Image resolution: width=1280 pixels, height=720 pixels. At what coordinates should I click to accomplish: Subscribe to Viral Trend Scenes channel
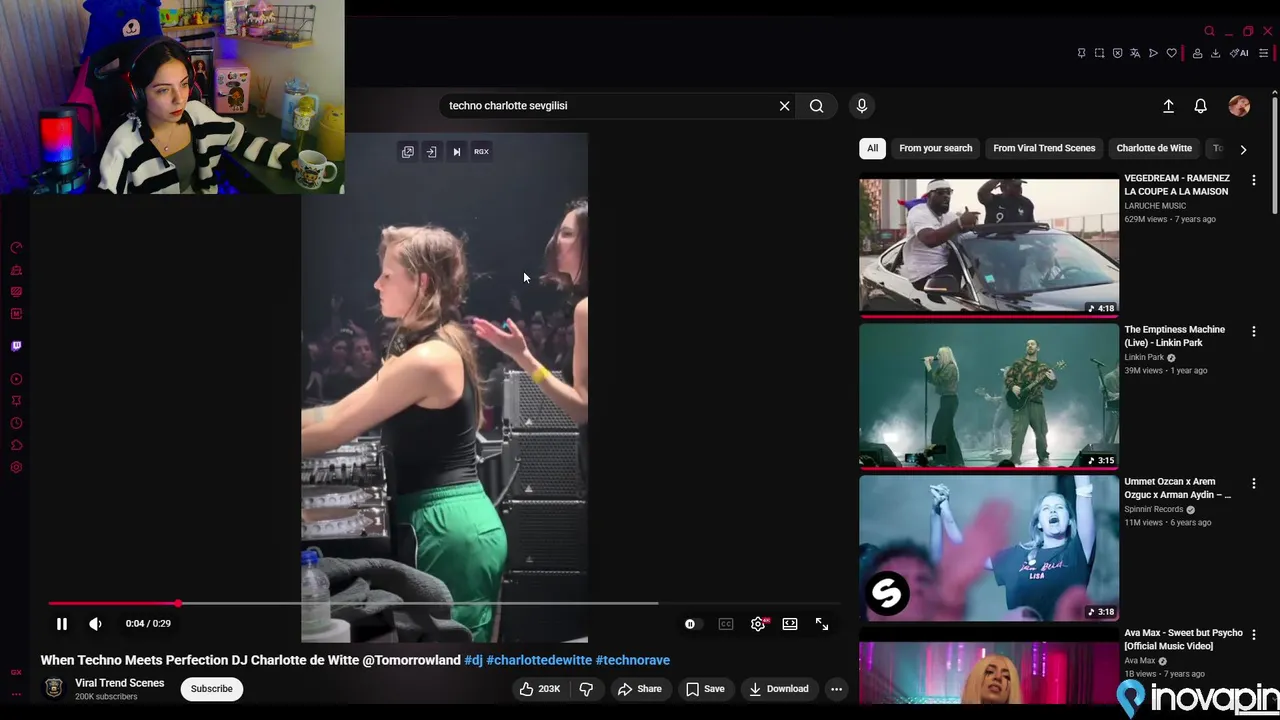pos(212,689)
